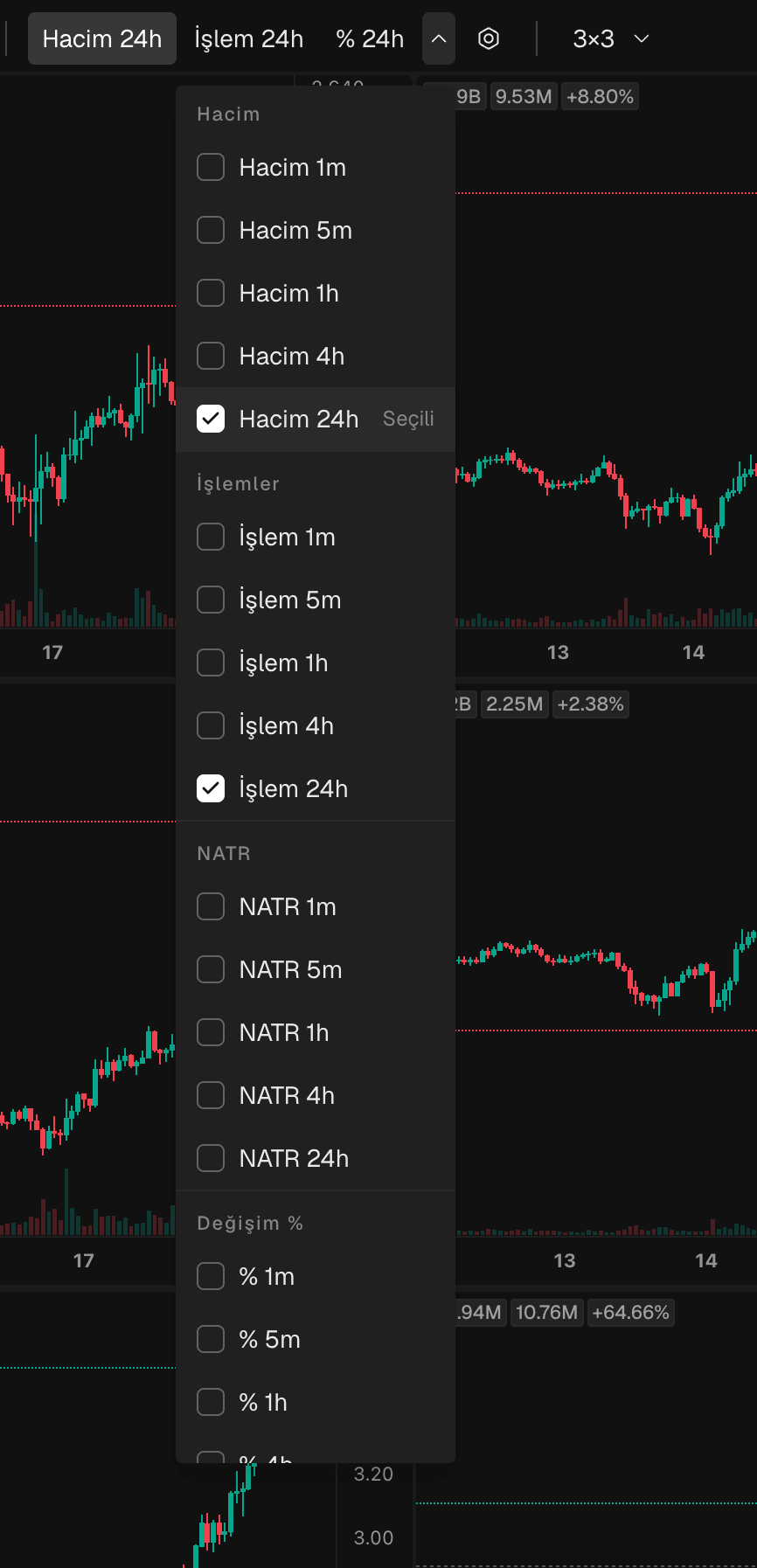Screen dimensions: 757x1568
Task: Select the İşlem 24h toolbar tab
Action: (x=249, y=38)
